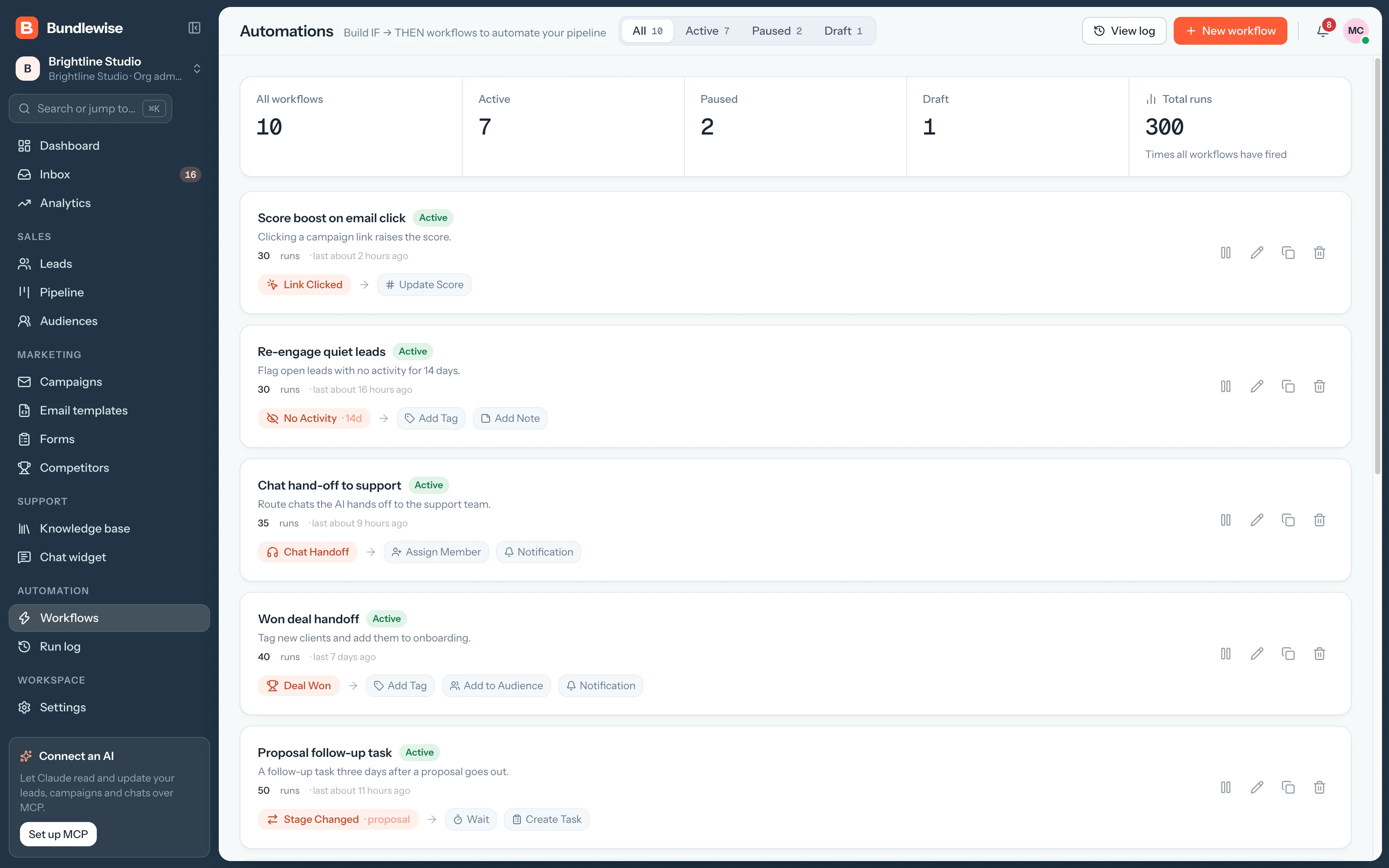Open Email templates page
Screen dimensions: 1389x868
tap(109, 411)
